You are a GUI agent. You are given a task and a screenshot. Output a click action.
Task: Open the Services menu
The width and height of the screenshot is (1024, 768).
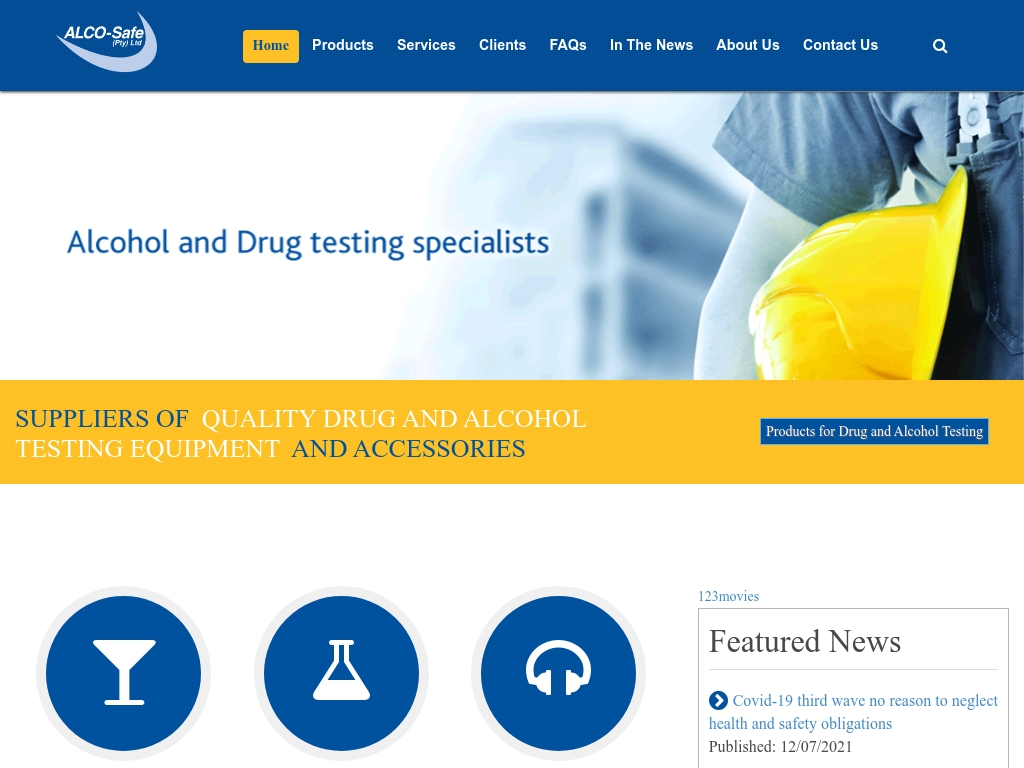coord(426,45)
